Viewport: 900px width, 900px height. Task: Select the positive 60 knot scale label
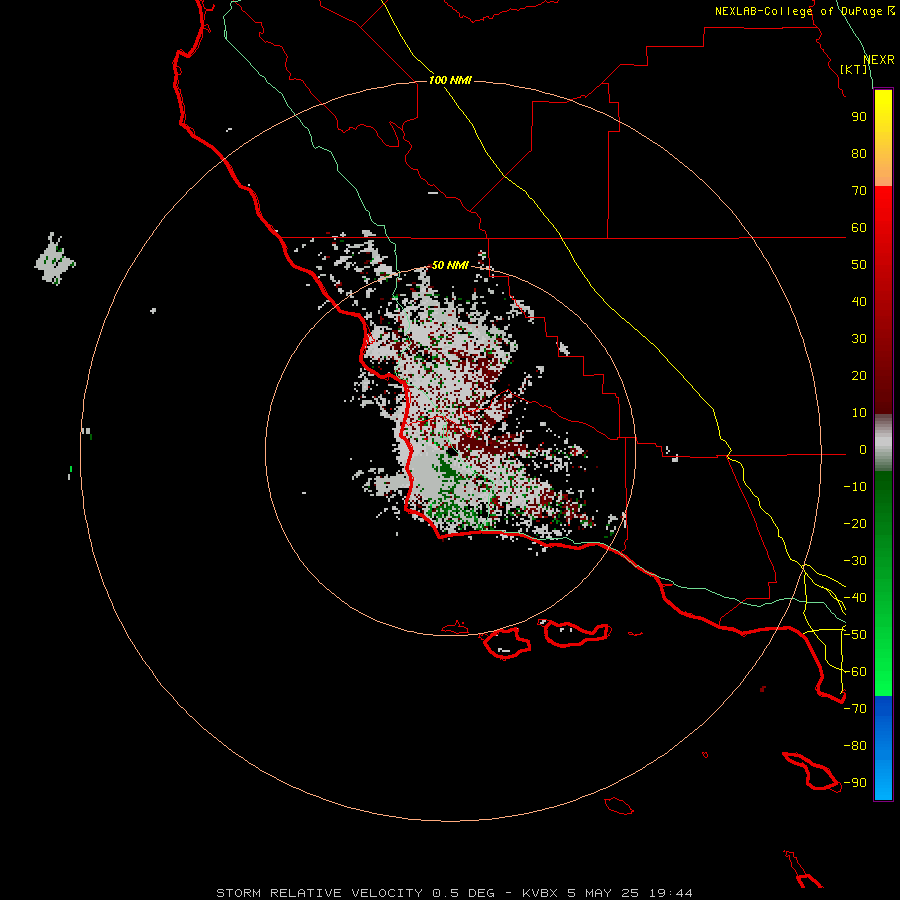[x=859, y=228]
